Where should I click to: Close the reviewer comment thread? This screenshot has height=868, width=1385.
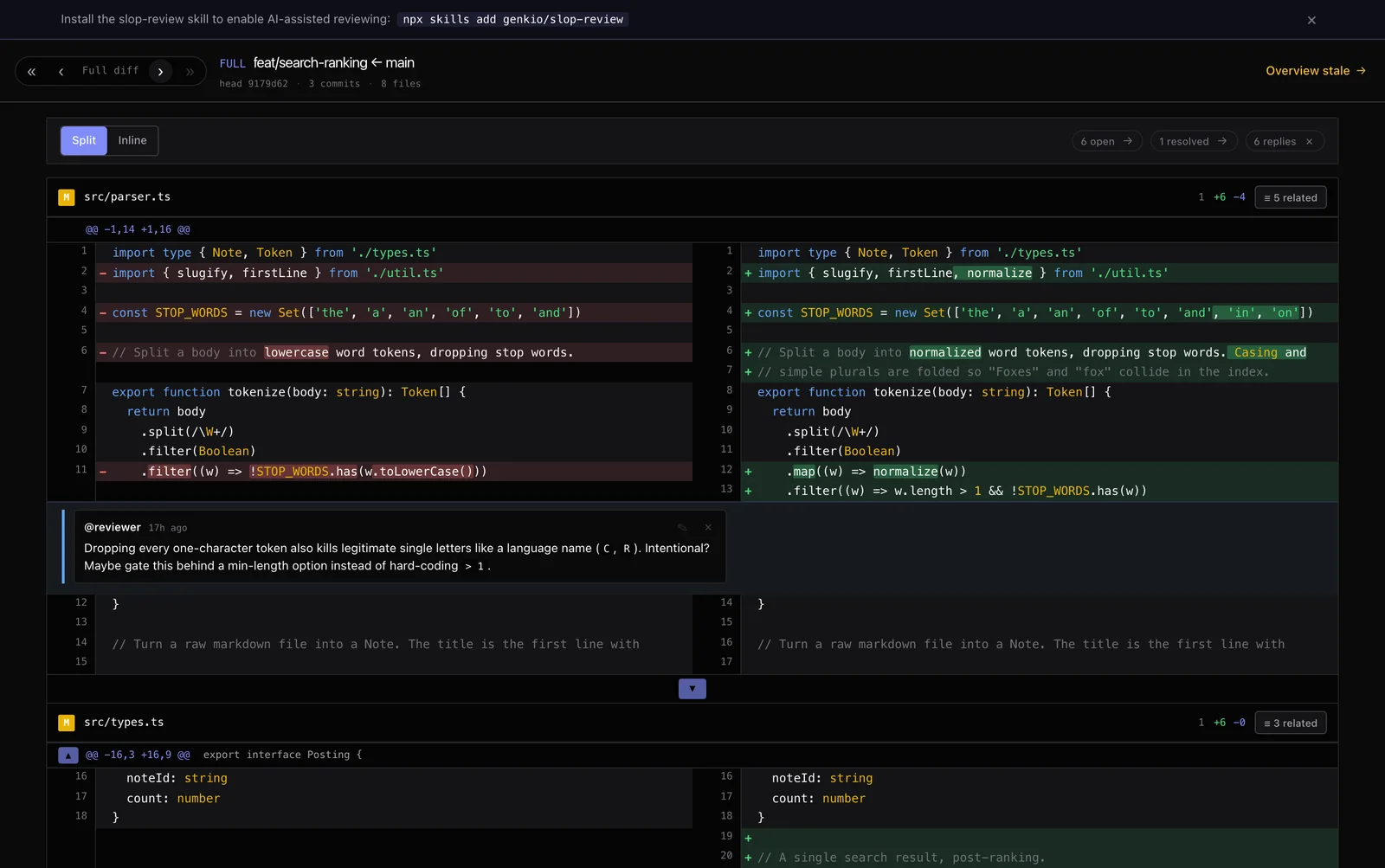pos(708,527)
